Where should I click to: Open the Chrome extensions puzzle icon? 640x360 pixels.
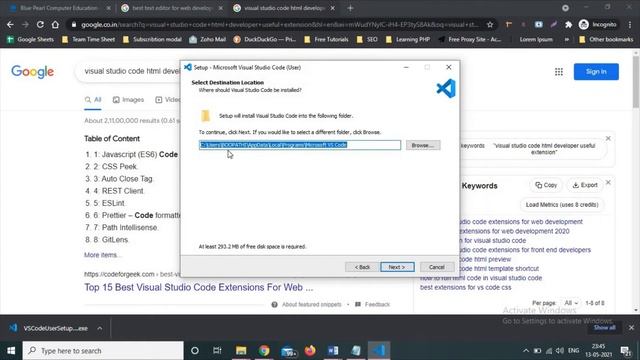pyautogui.click(x=569, y=24)
